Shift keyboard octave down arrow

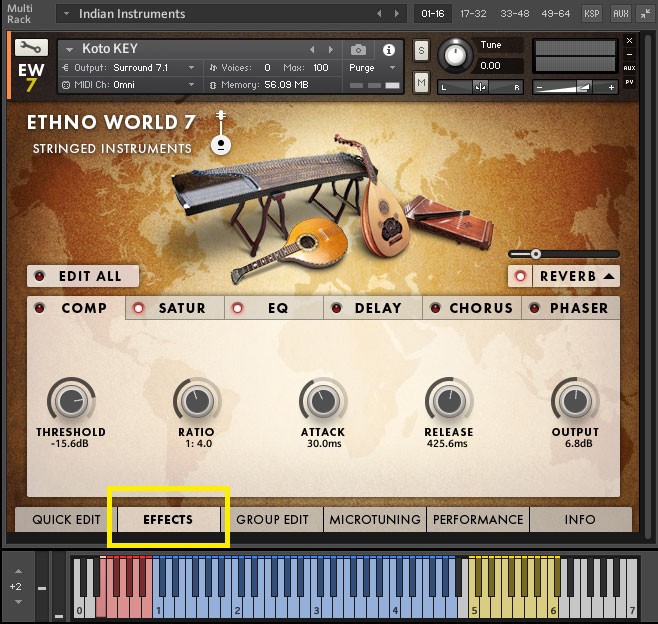pyautogui.click(x=18, y=602)
